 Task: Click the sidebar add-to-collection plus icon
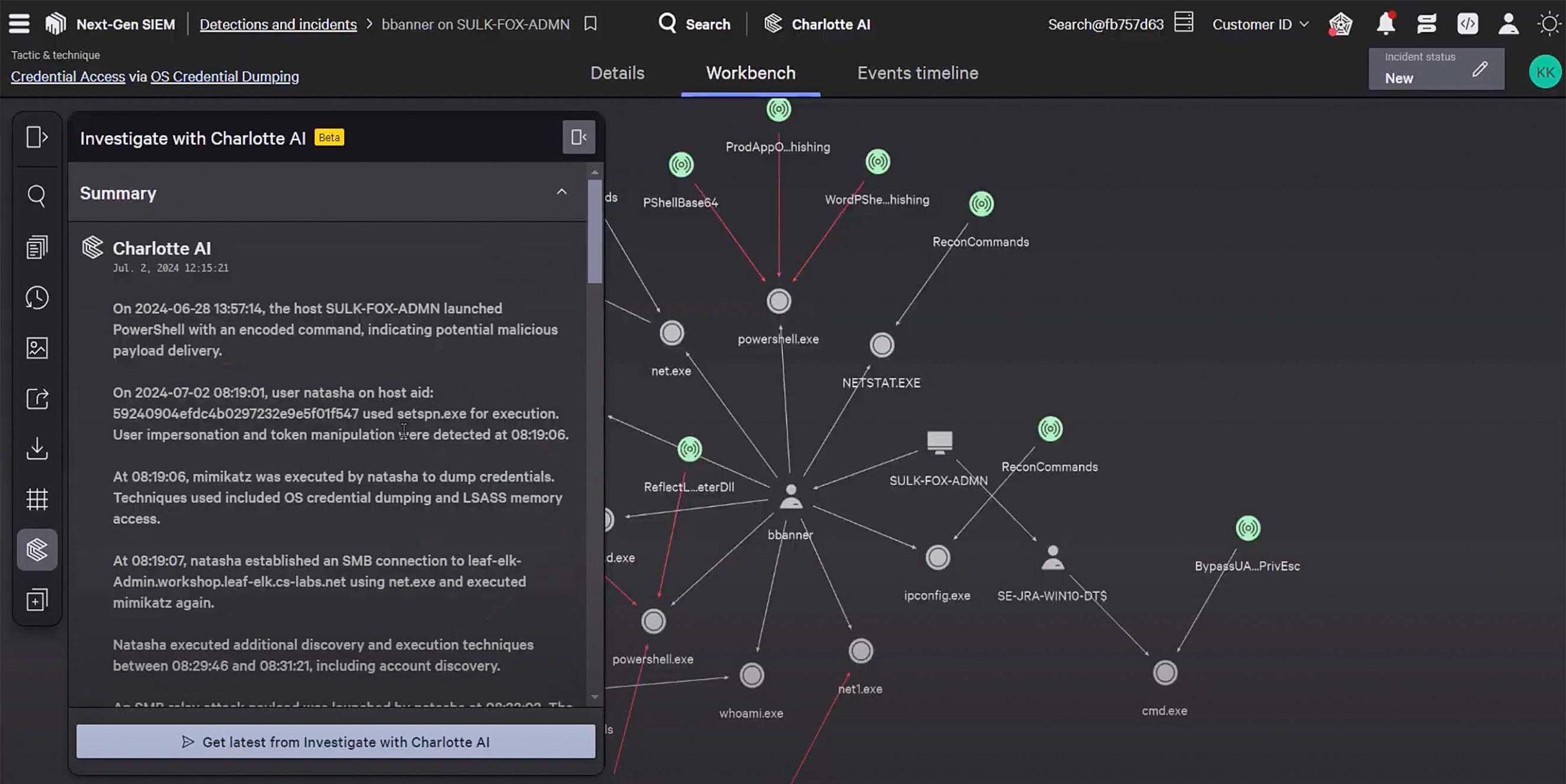pyautogui.click(x=37, y=600)
